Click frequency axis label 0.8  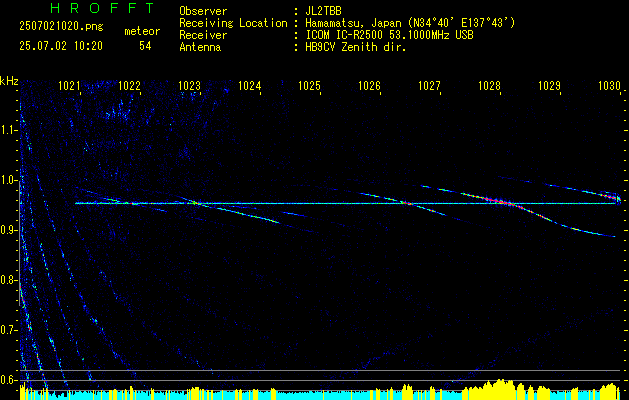9,280
